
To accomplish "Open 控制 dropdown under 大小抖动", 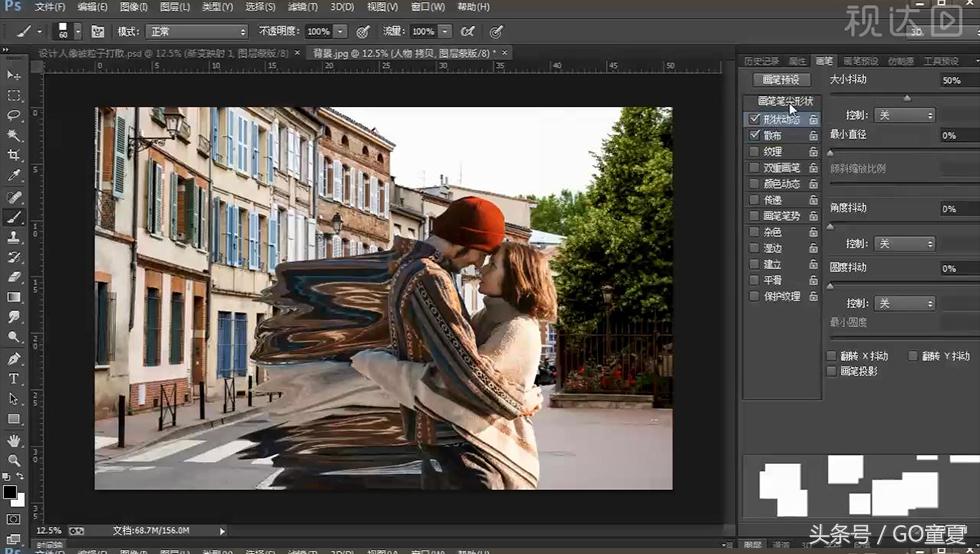I will point(903,115).
